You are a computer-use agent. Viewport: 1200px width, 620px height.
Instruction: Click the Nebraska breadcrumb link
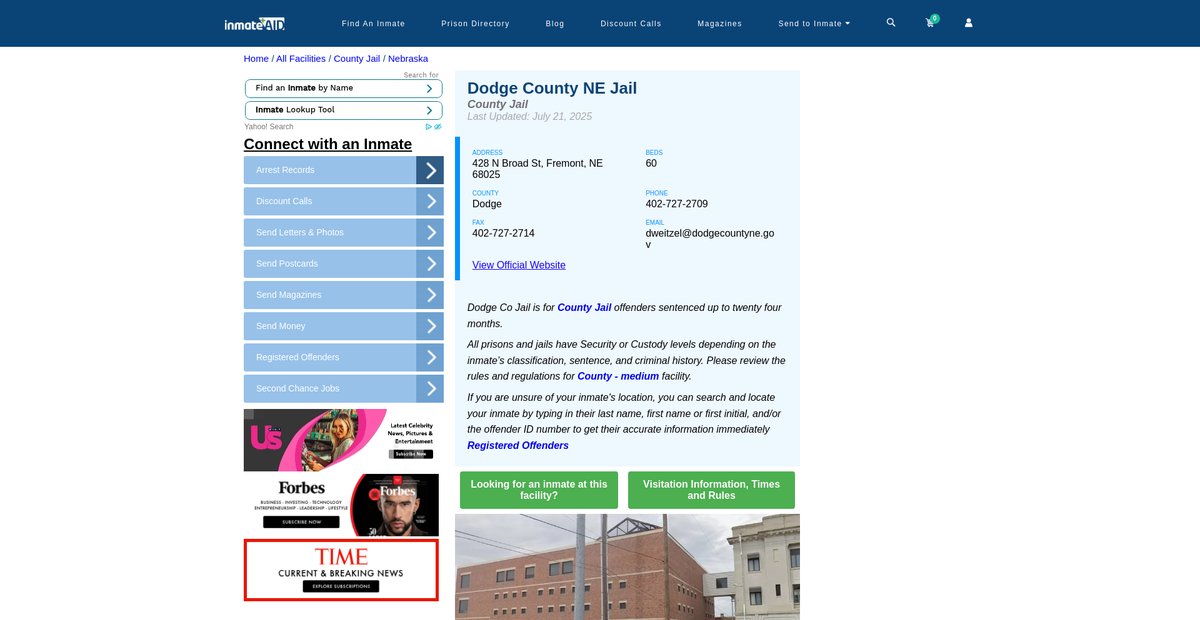point(408,59)
